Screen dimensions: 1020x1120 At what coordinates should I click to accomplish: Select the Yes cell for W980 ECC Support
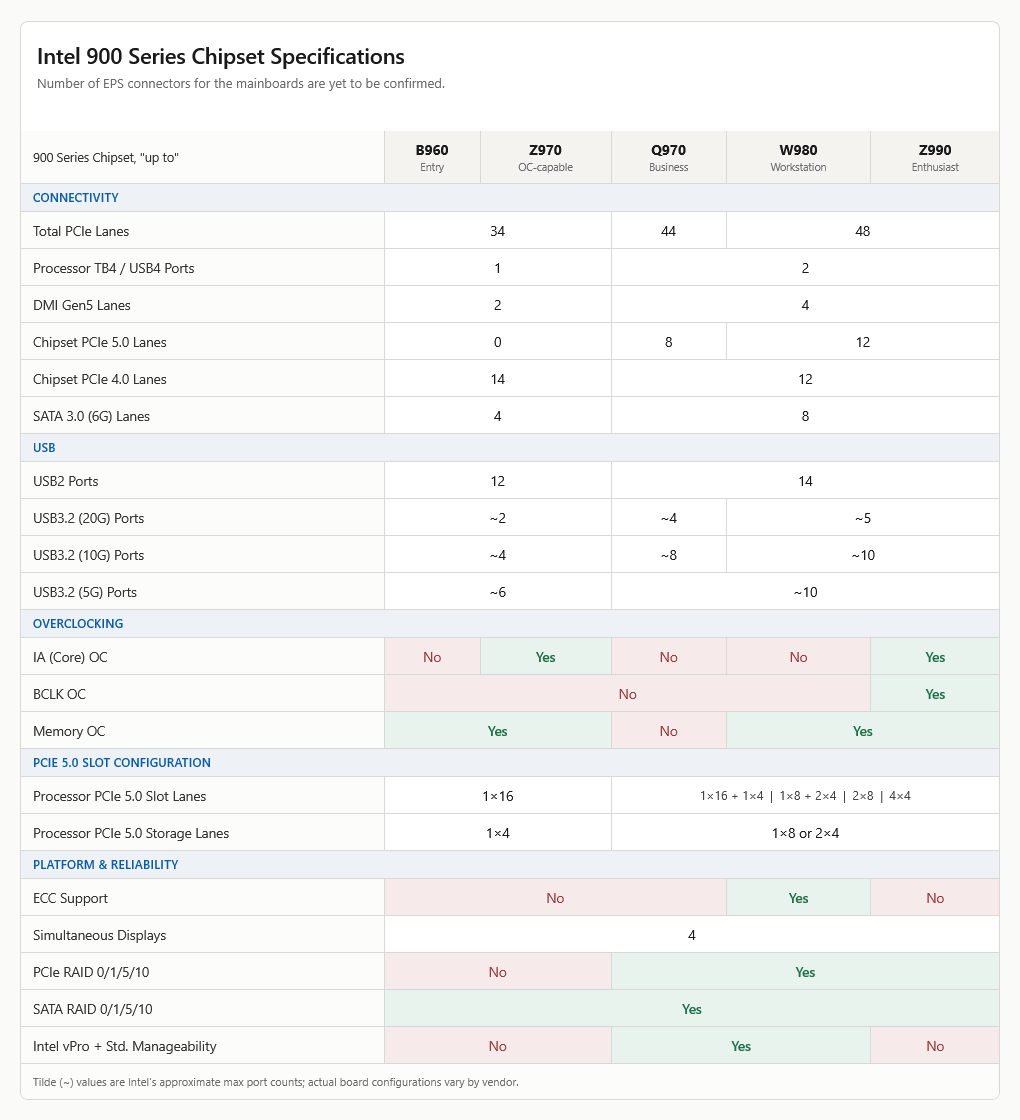pos(799,899)
